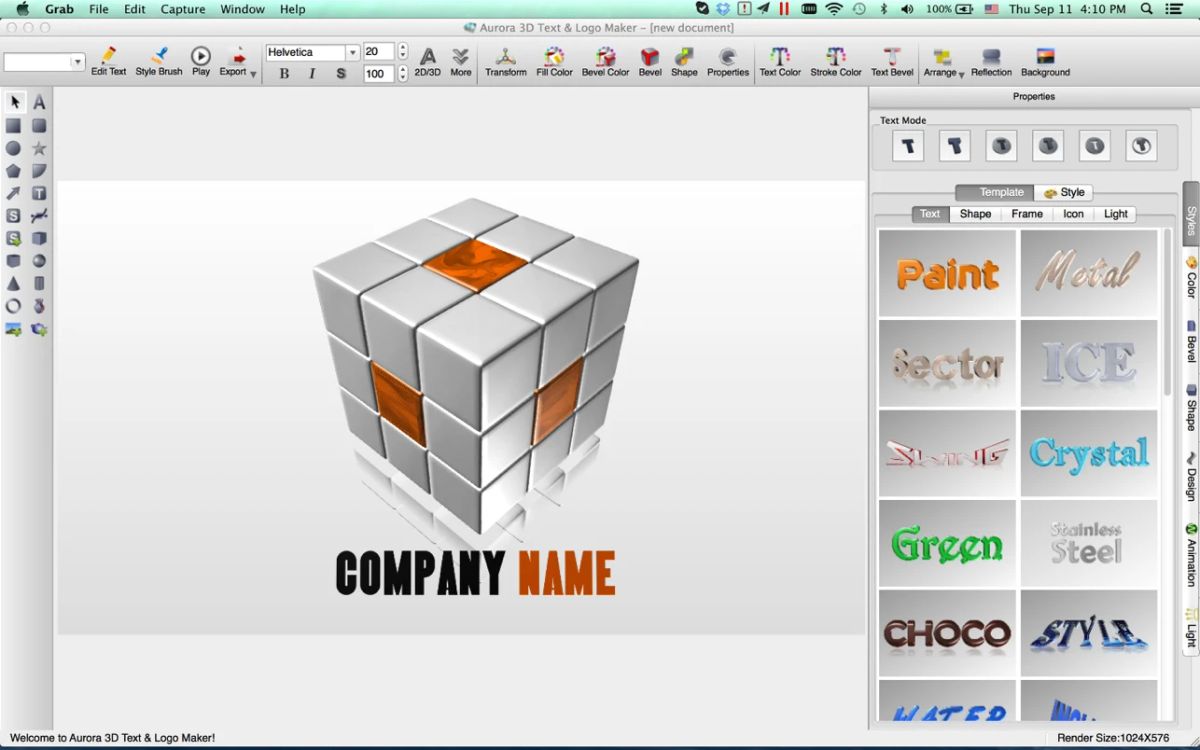Toggle bold text formatting
This screenshot has width=1200, height=750.
(x=283, y=74)
